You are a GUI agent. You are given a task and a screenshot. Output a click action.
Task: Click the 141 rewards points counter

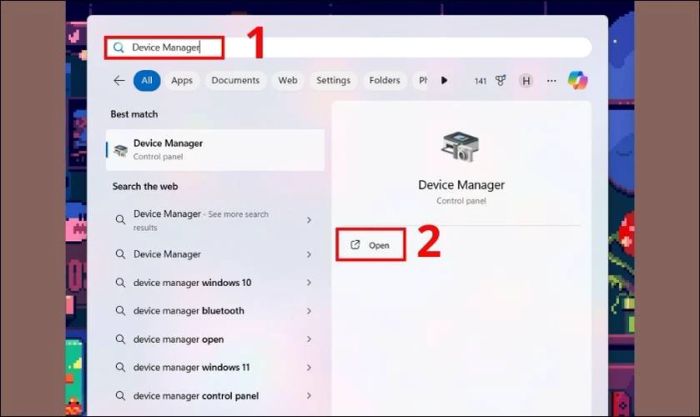pos(480,81)
